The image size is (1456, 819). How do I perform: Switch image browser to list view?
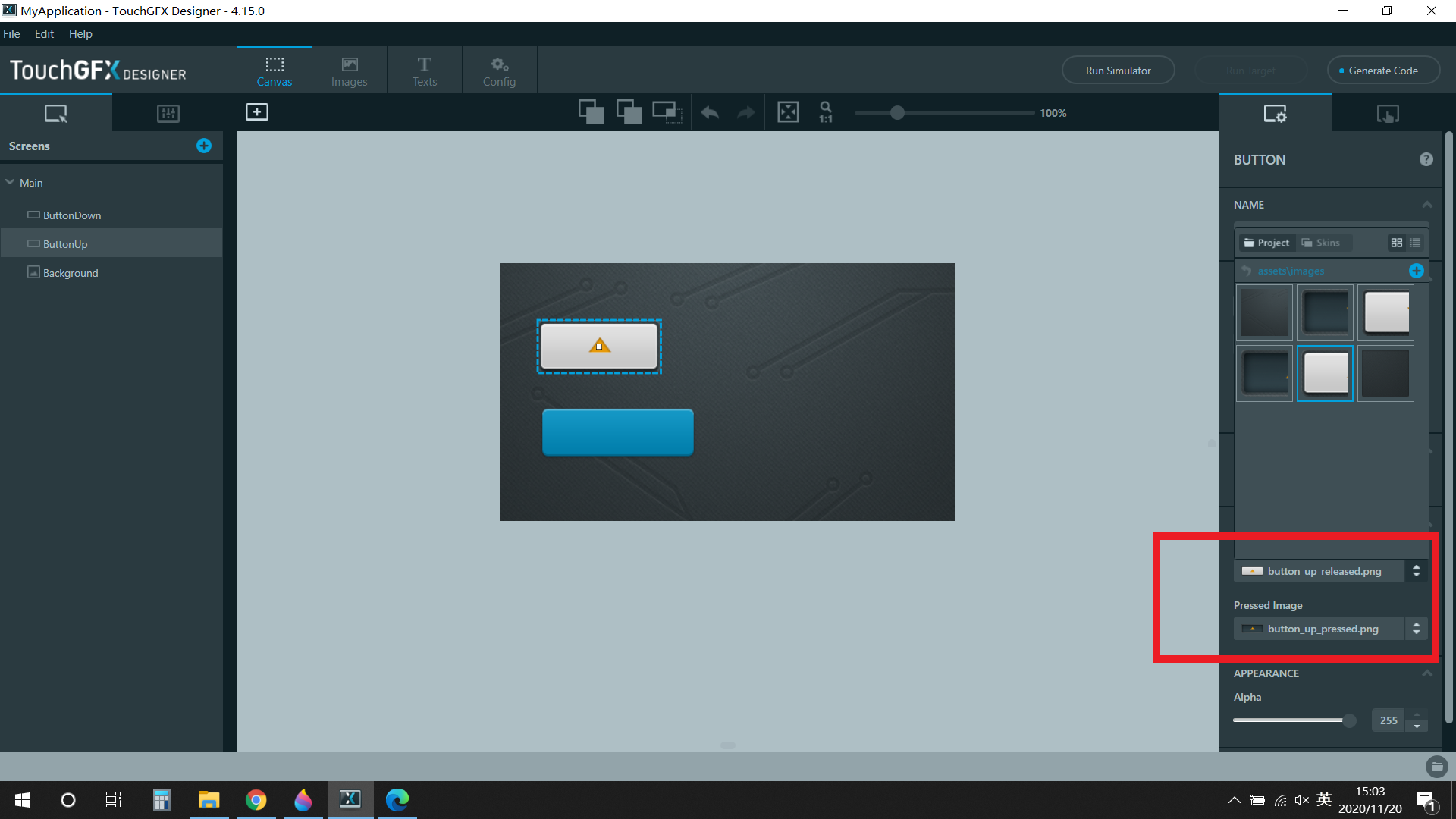[1415, 243]
